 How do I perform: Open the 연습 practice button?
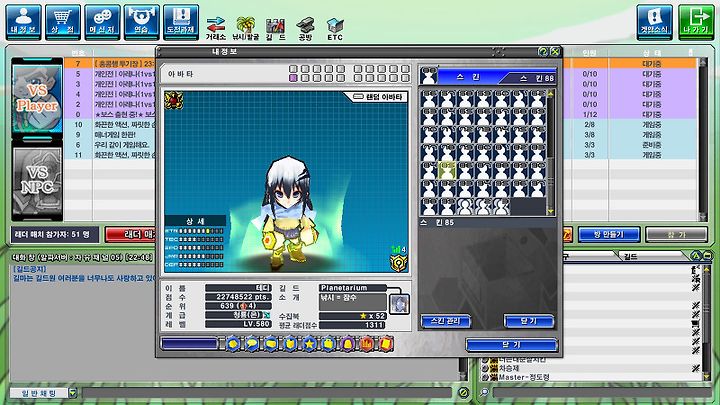[x=142, y=22]
